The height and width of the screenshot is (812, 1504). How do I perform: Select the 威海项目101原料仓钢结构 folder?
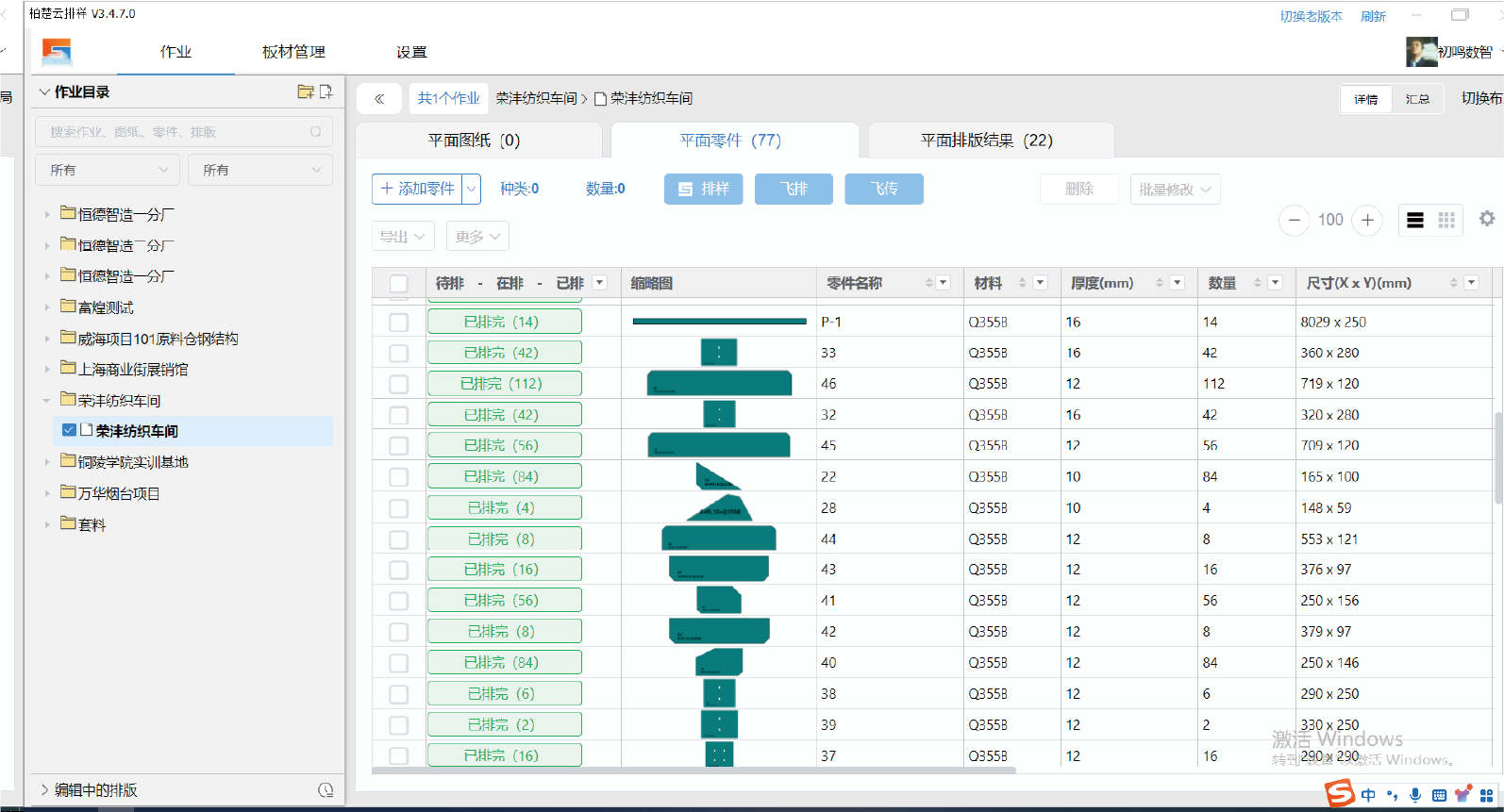pos(158,339)
